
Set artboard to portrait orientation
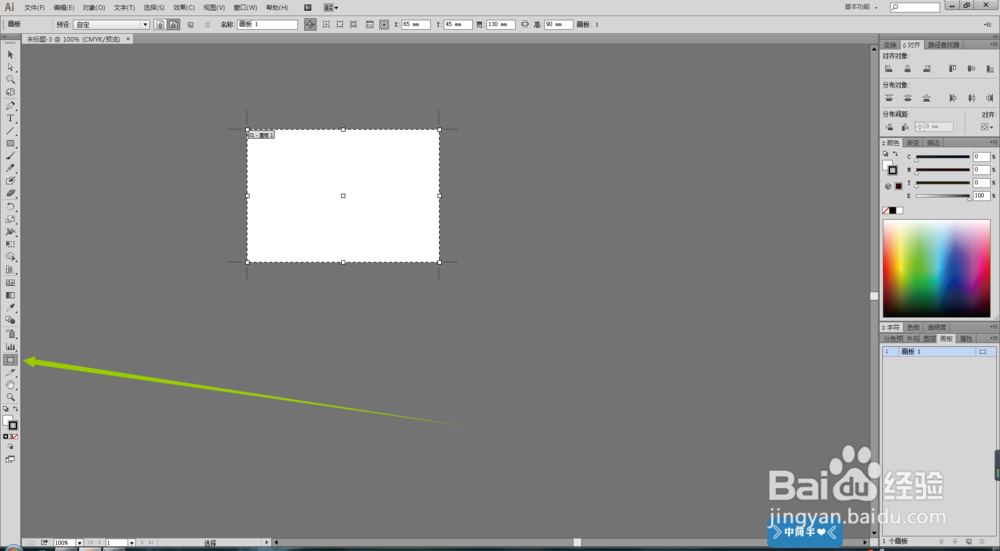click(159, 24)
